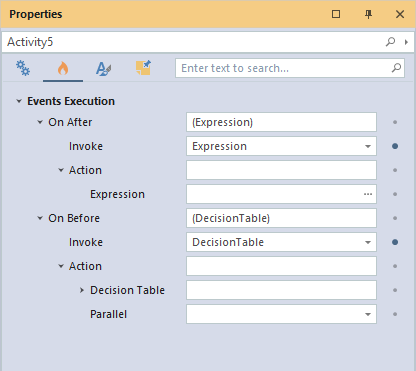Image resolution: width=416 pixels, height=371 pixels.
Task: Expand the Decision Table row
Action: pos(82,290)
